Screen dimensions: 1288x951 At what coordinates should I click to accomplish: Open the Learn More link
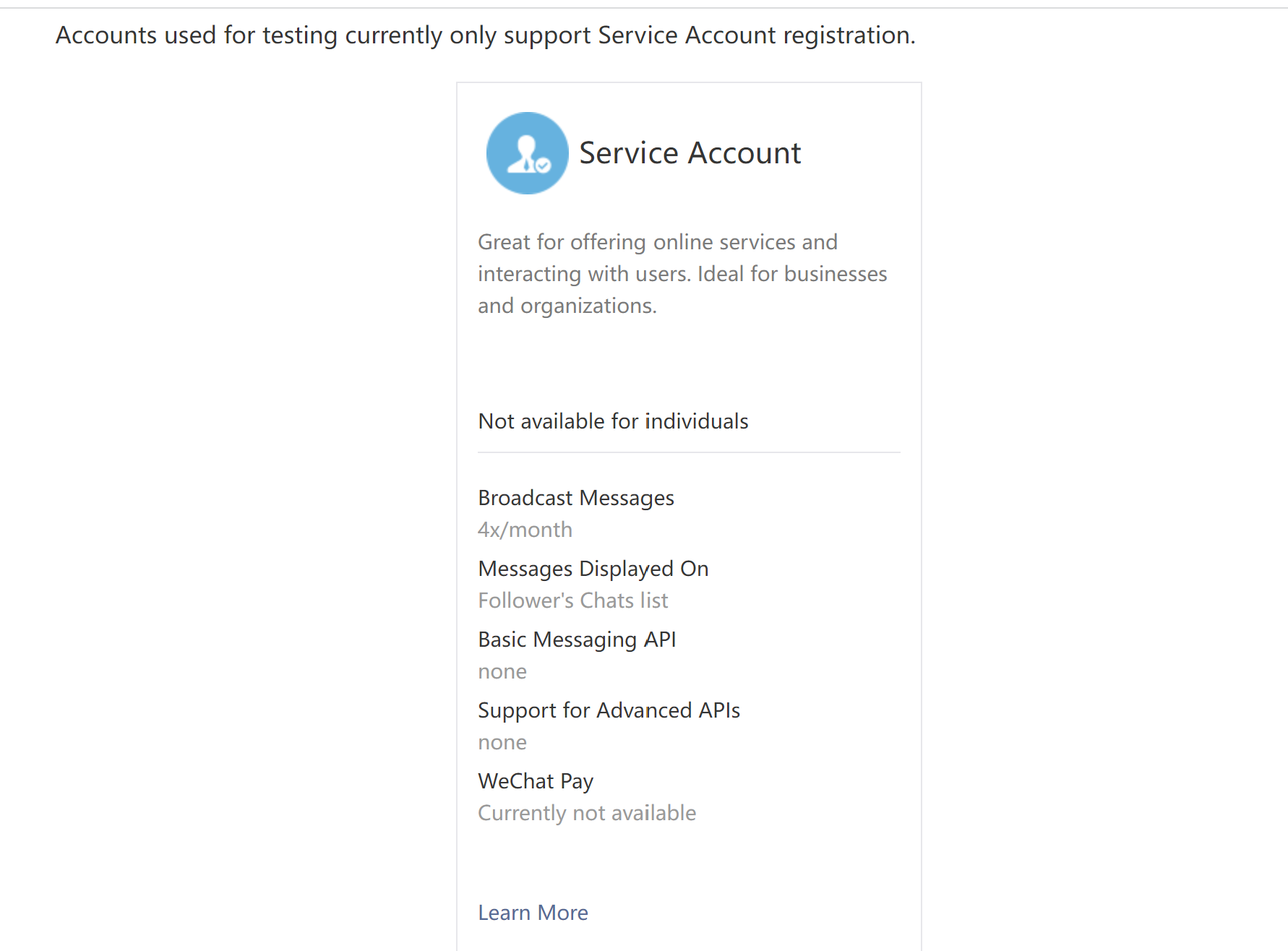(533, 913)
